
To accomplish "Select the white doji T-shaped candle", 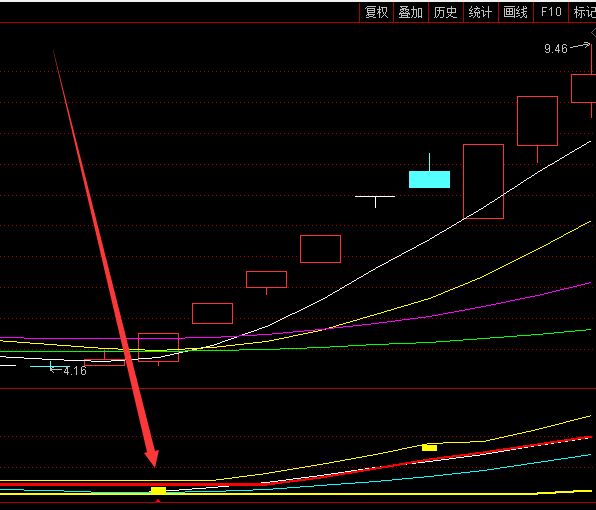I will tap(375, 200).
